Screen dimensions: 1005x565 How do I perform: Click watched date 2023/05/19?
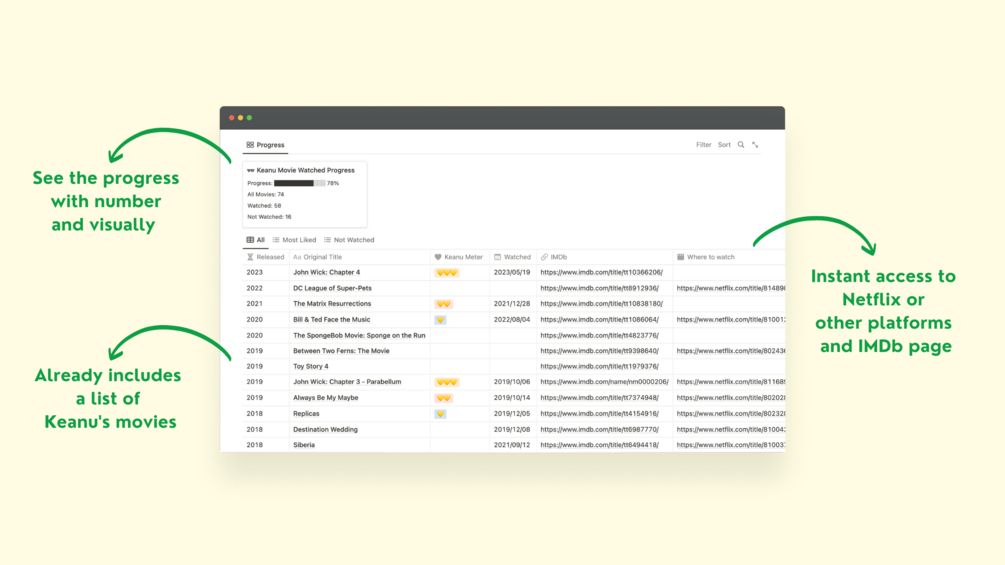[x=511, y=272]
